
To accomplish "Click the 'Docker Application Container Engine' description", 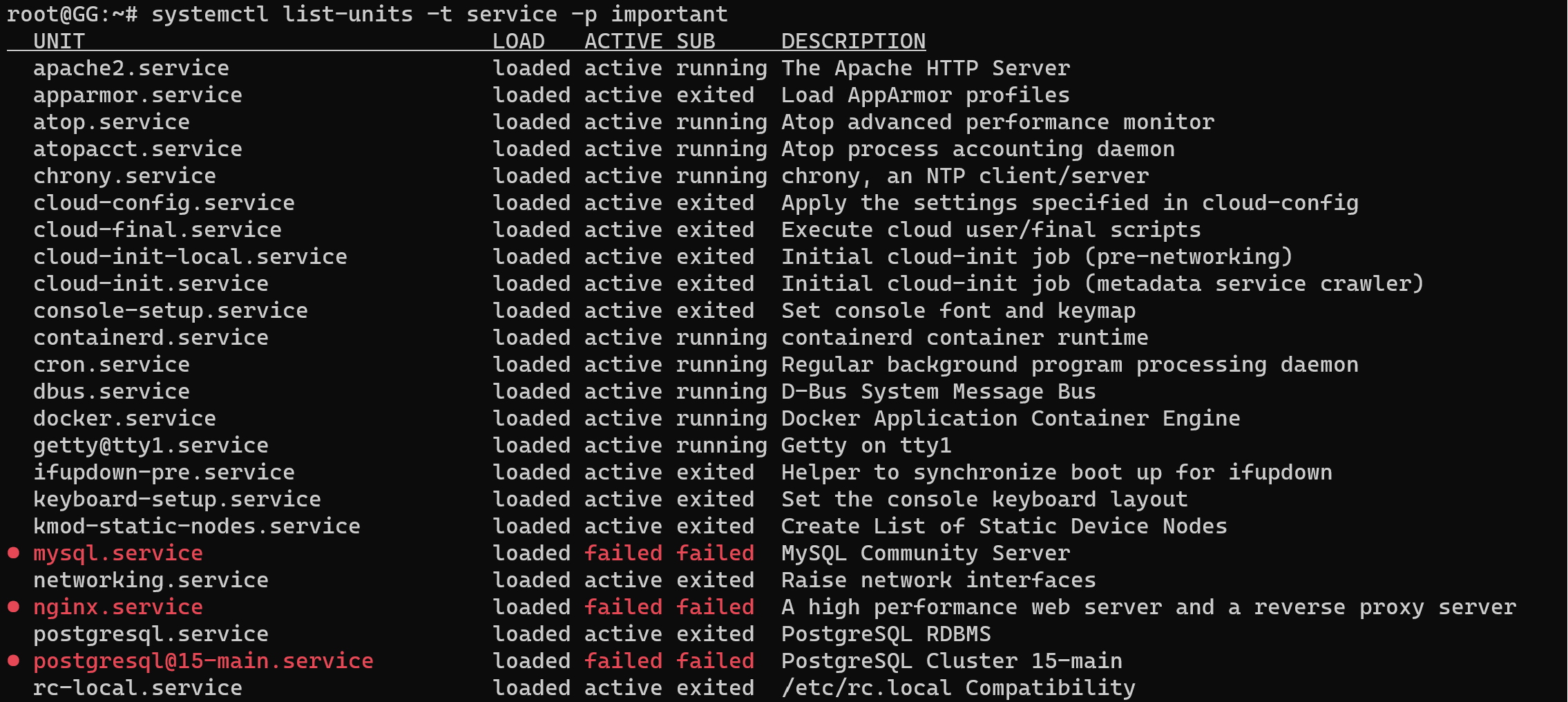I will pyautogui.click(x=1011, y=419).
